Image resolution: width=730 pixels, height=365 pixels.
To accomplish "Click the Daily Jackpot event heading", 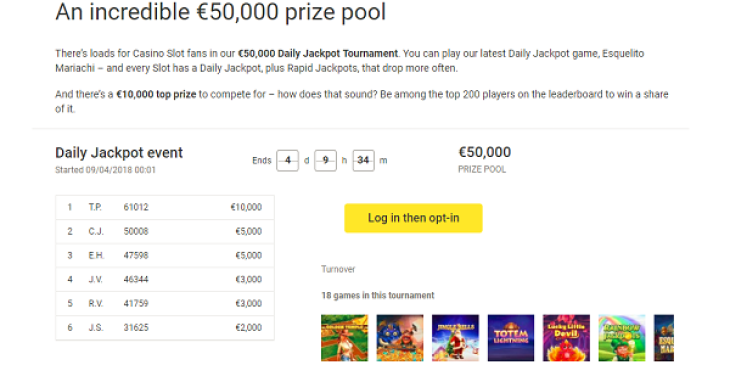I will pos(119,153).
